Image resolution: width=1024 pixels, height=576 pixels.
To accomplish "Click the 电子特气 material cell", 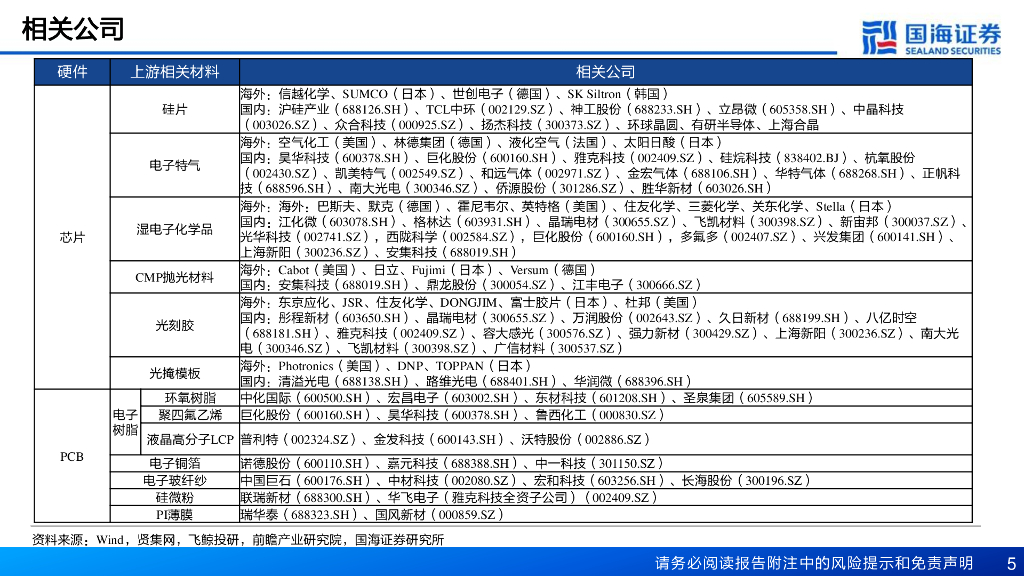I will [174, 165].
